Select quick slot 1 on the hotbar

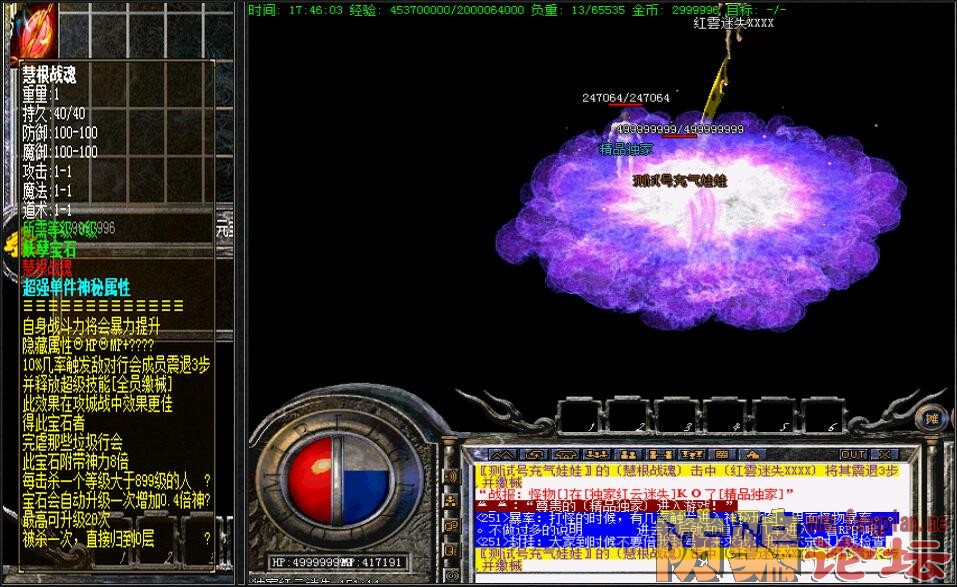pyautogui.click(x=579, y=416)
